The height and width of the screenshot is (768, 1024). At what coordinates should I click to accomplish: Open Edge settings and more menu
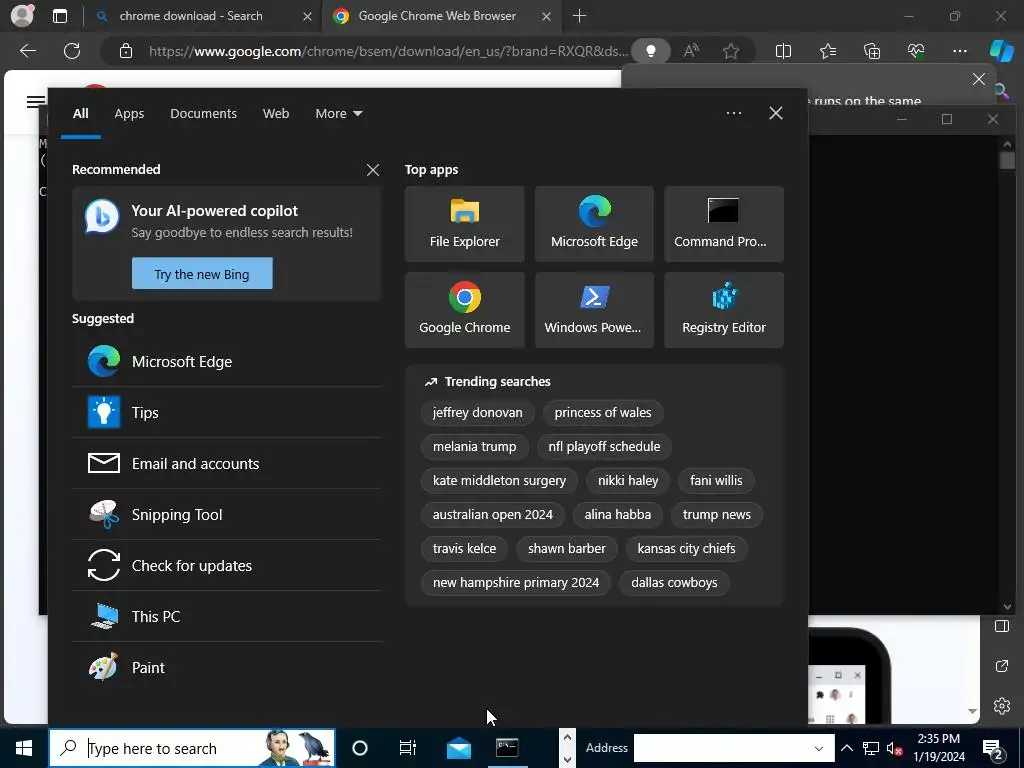959,51
